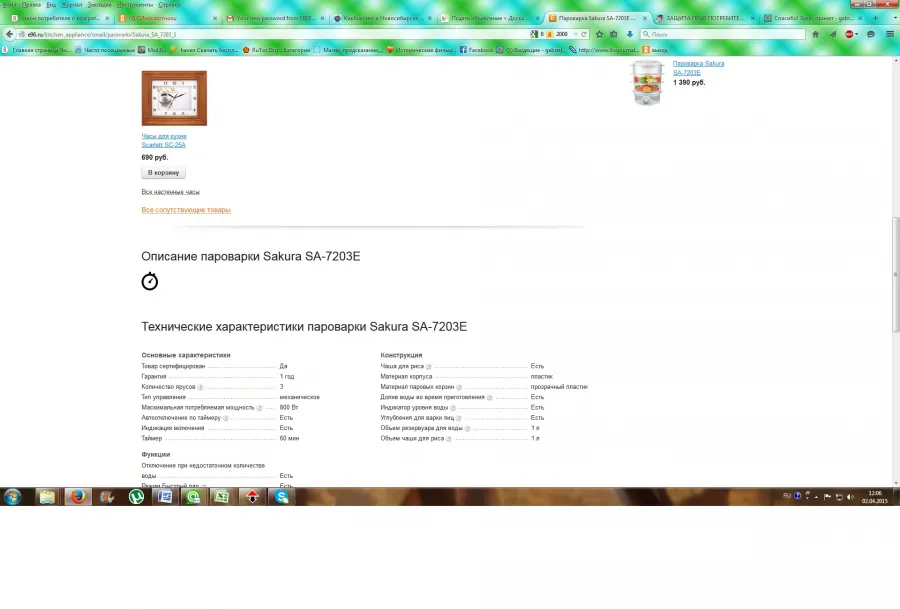
Task: Open Skype from the taskbar
Action: (x=281, y=496)
